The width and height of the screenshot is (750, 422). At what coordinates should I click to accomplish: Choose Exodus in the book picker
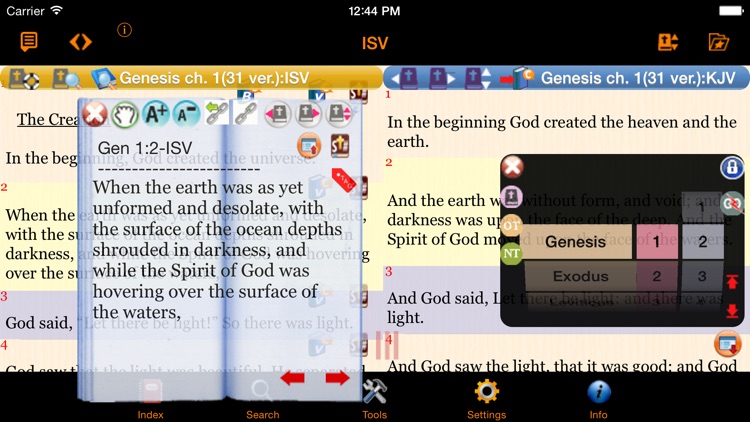[580, 276]
